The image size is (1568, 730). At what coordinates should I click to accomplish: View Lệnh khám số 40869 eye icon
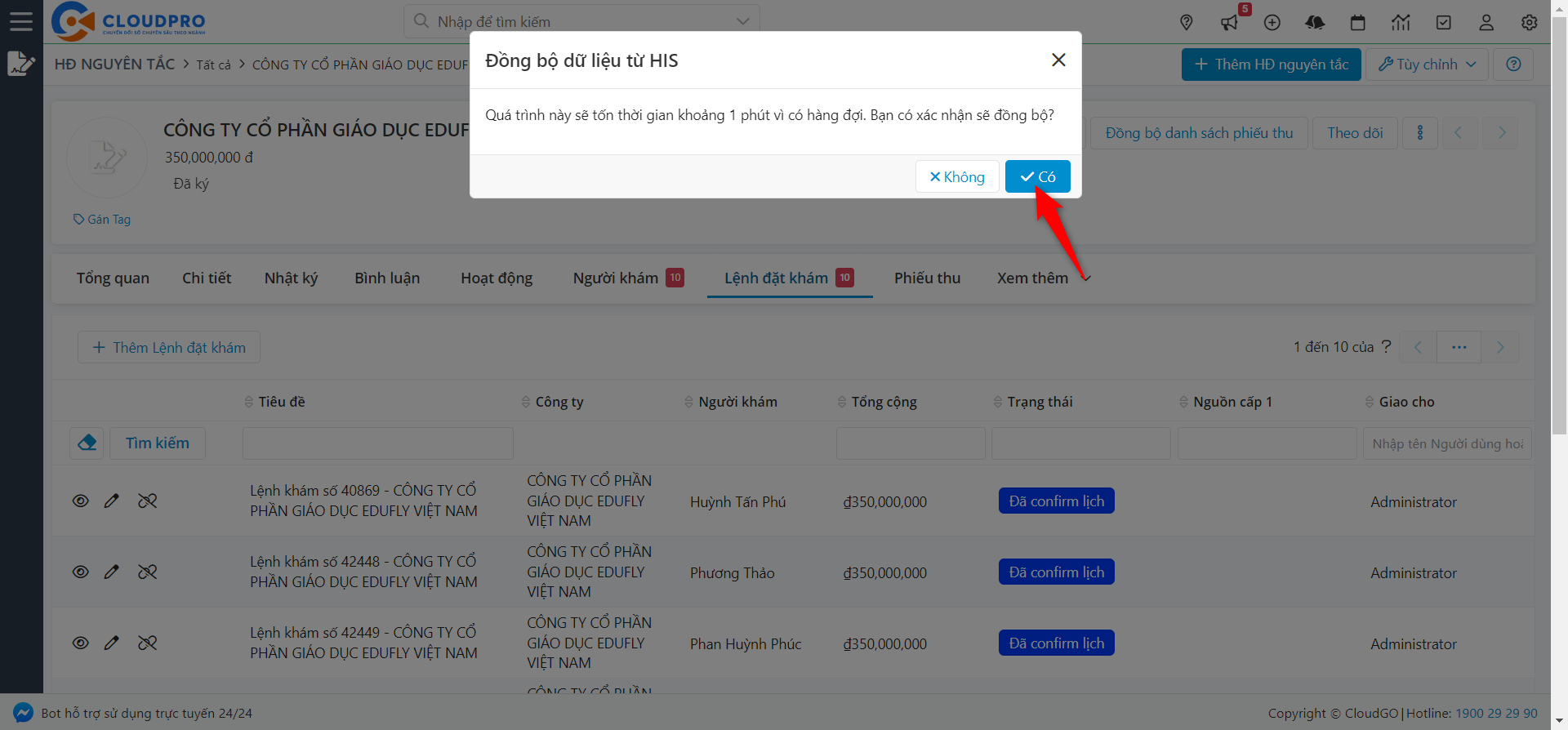tap(80, 501)
